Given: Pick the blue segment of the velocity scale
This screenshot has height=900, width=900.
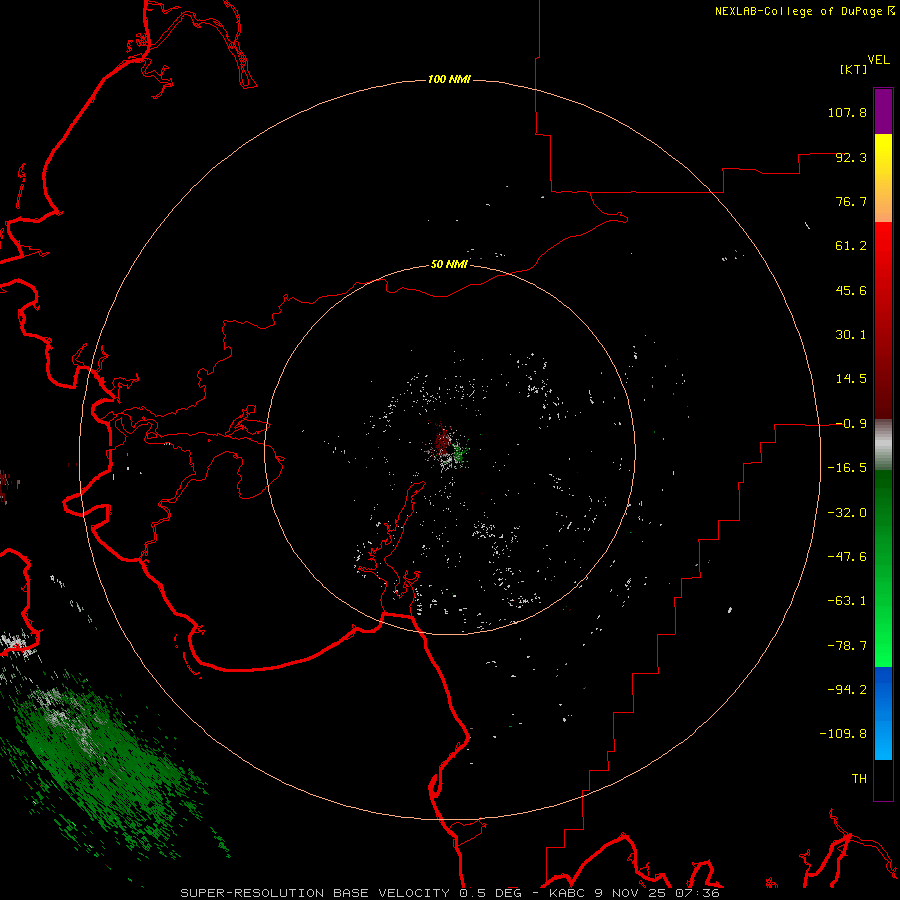Looking at the screenshot, I should click(883, 713).
